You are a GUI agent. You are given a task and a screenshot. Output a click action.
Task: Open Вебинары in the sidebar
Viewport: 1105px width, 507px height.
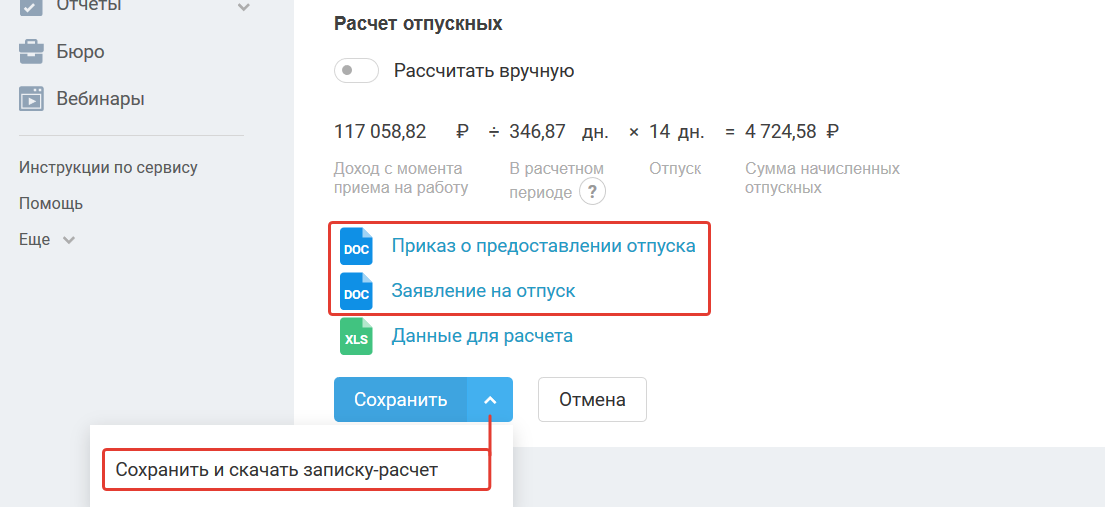click(x=101, y=99)
